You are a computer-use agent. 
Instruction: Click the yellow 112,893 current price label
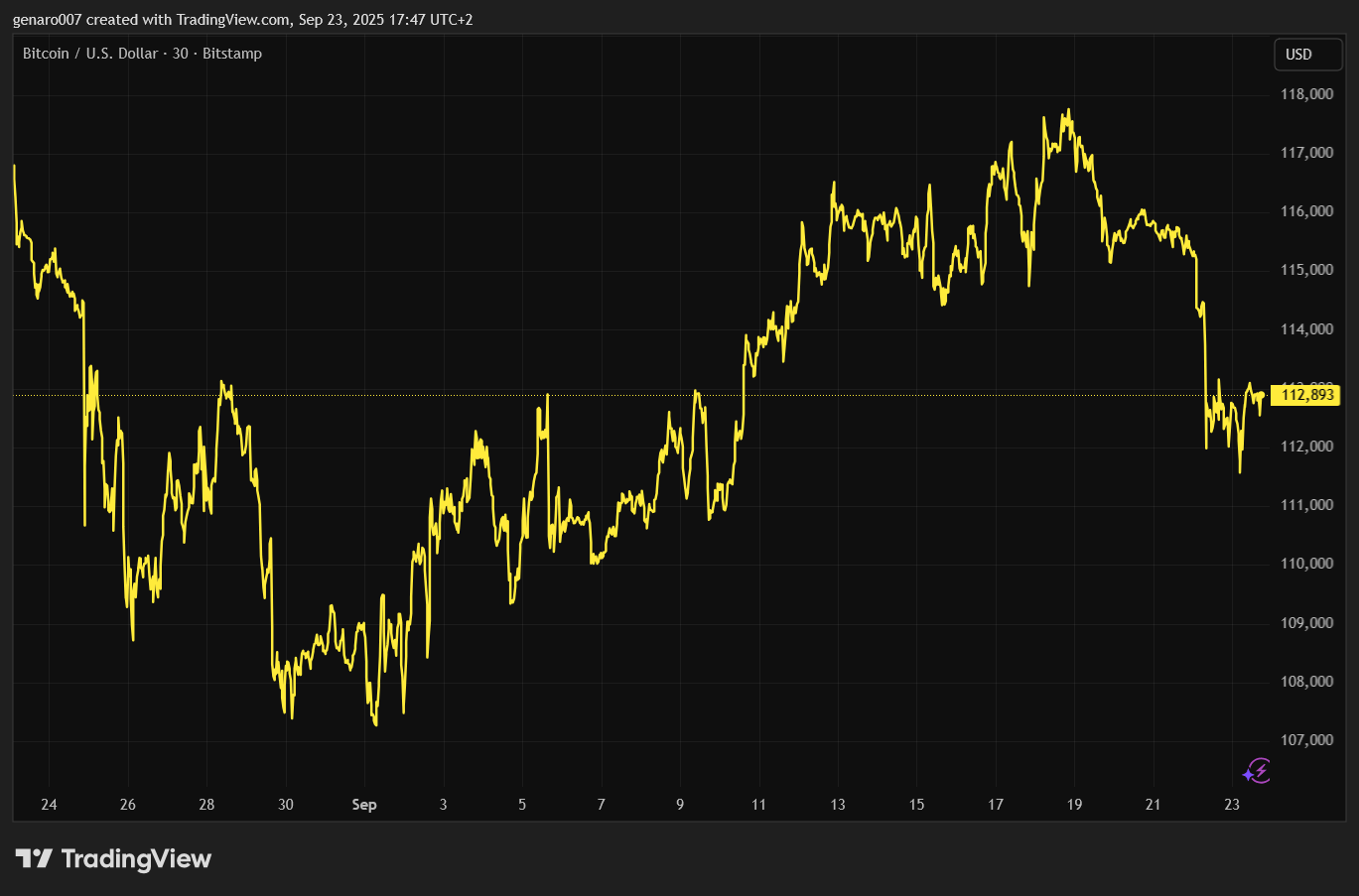(x=1307, y=395)
